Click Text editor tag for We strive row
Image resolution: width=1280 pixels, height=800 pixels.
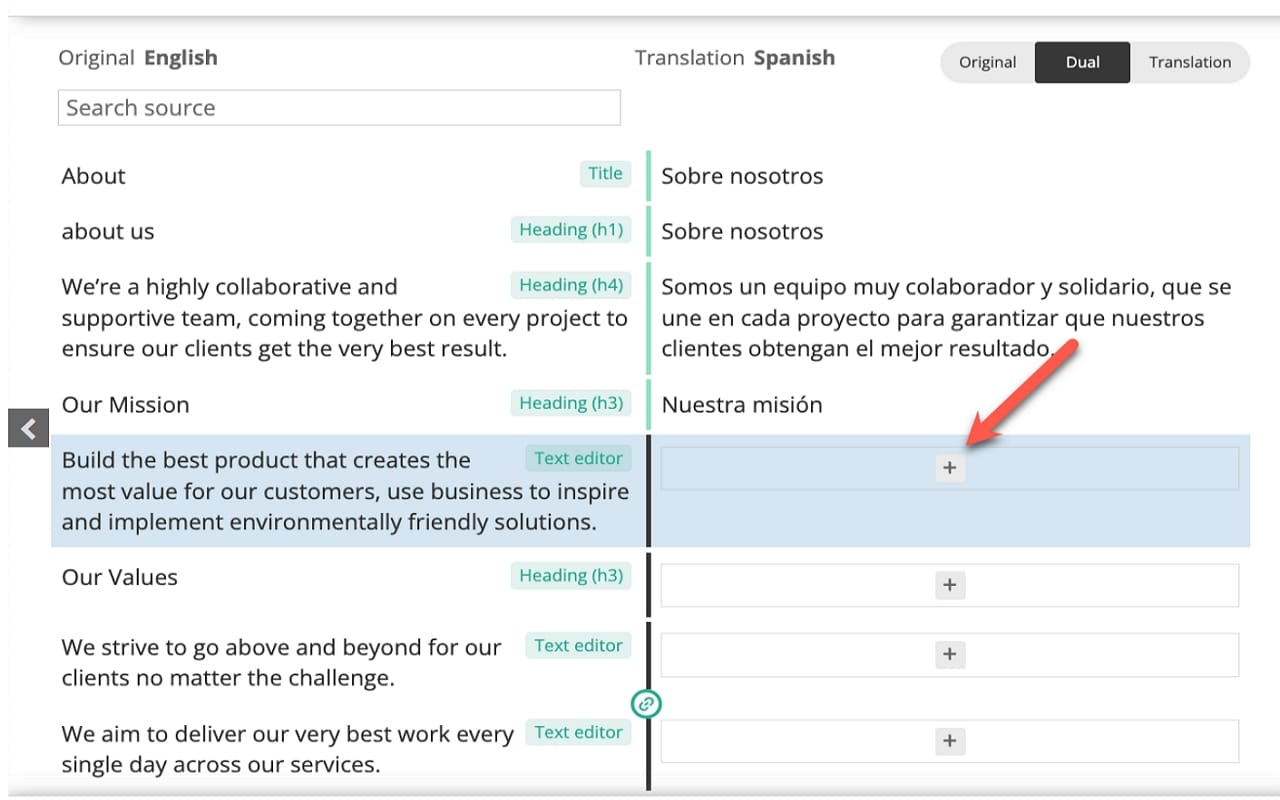(578, 645)
